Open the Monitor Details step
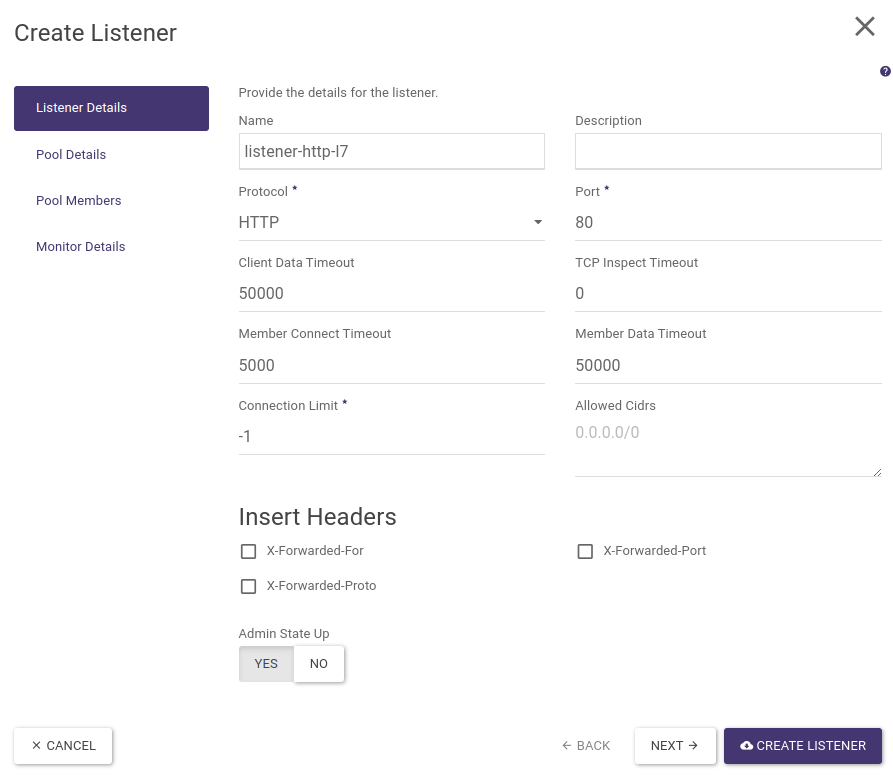Screen dimensions: 893x778 pos(80,247)
